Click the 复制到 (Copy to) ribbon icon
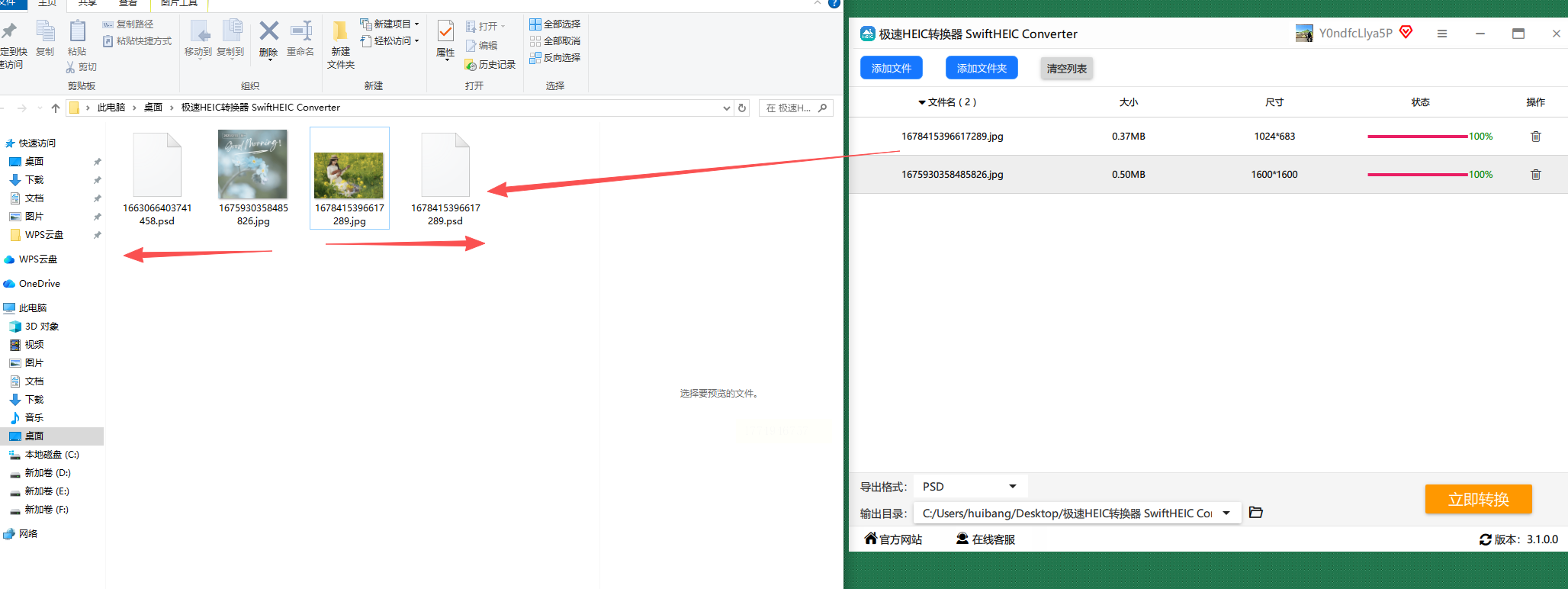 click(x=231, y=32)
